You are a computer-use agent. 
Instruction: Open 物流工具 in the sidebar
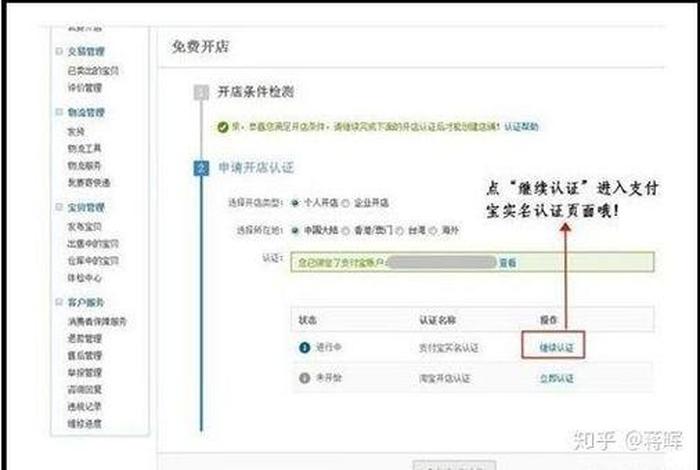[85, 148]
